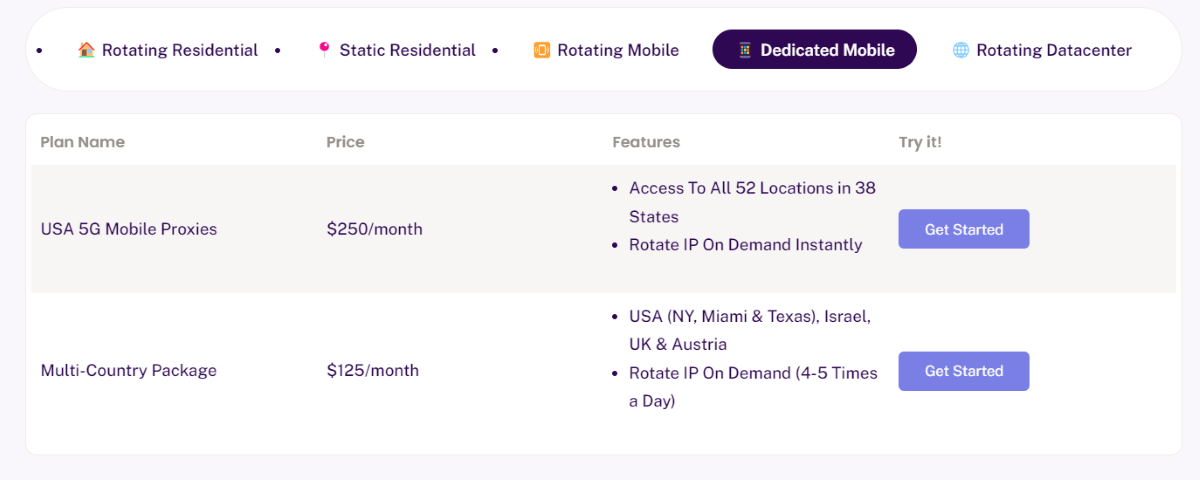Viewport: 1200px width, 480px height.
Task: Switch to the Static Residential tab
Action: coord(397,50)
